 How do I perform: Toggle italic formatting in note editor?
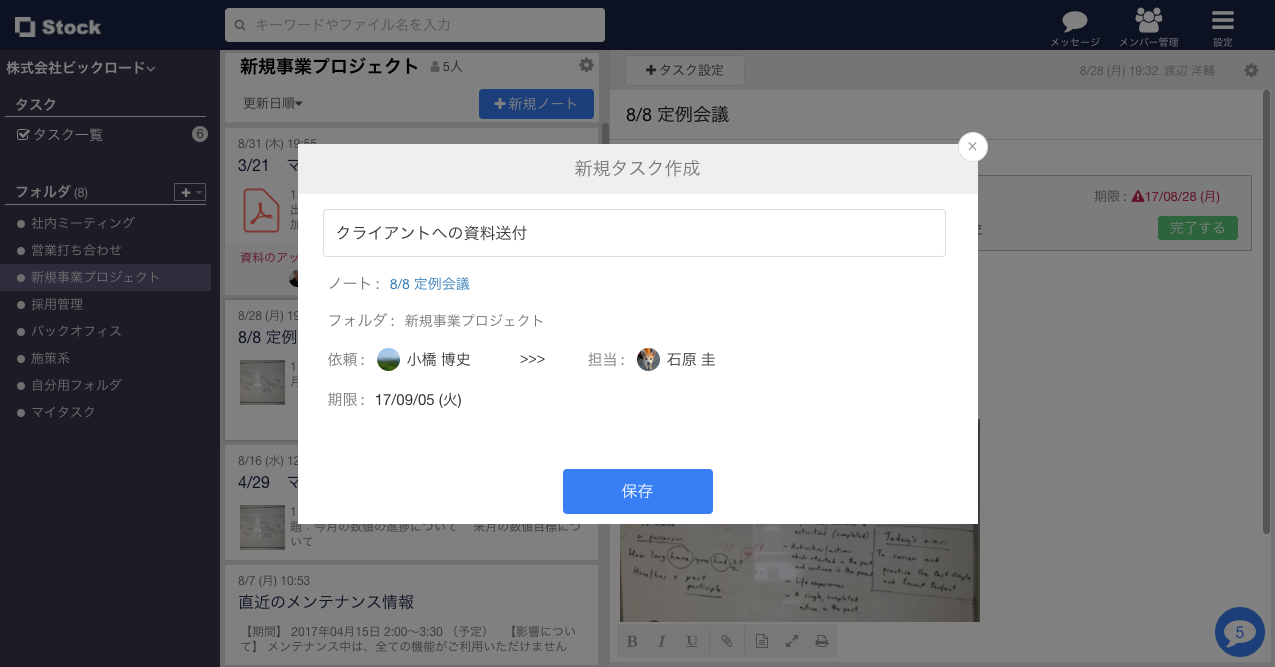pos(662,641)
